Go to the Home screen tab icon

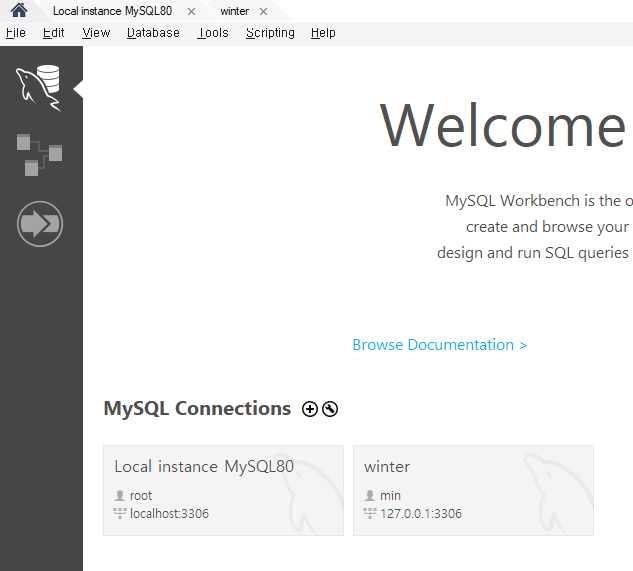point(19,10)
